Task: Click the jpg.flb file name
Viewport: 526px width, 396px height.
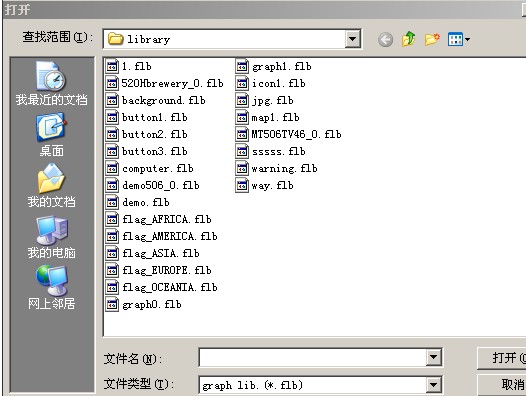Action: (272, 101)
